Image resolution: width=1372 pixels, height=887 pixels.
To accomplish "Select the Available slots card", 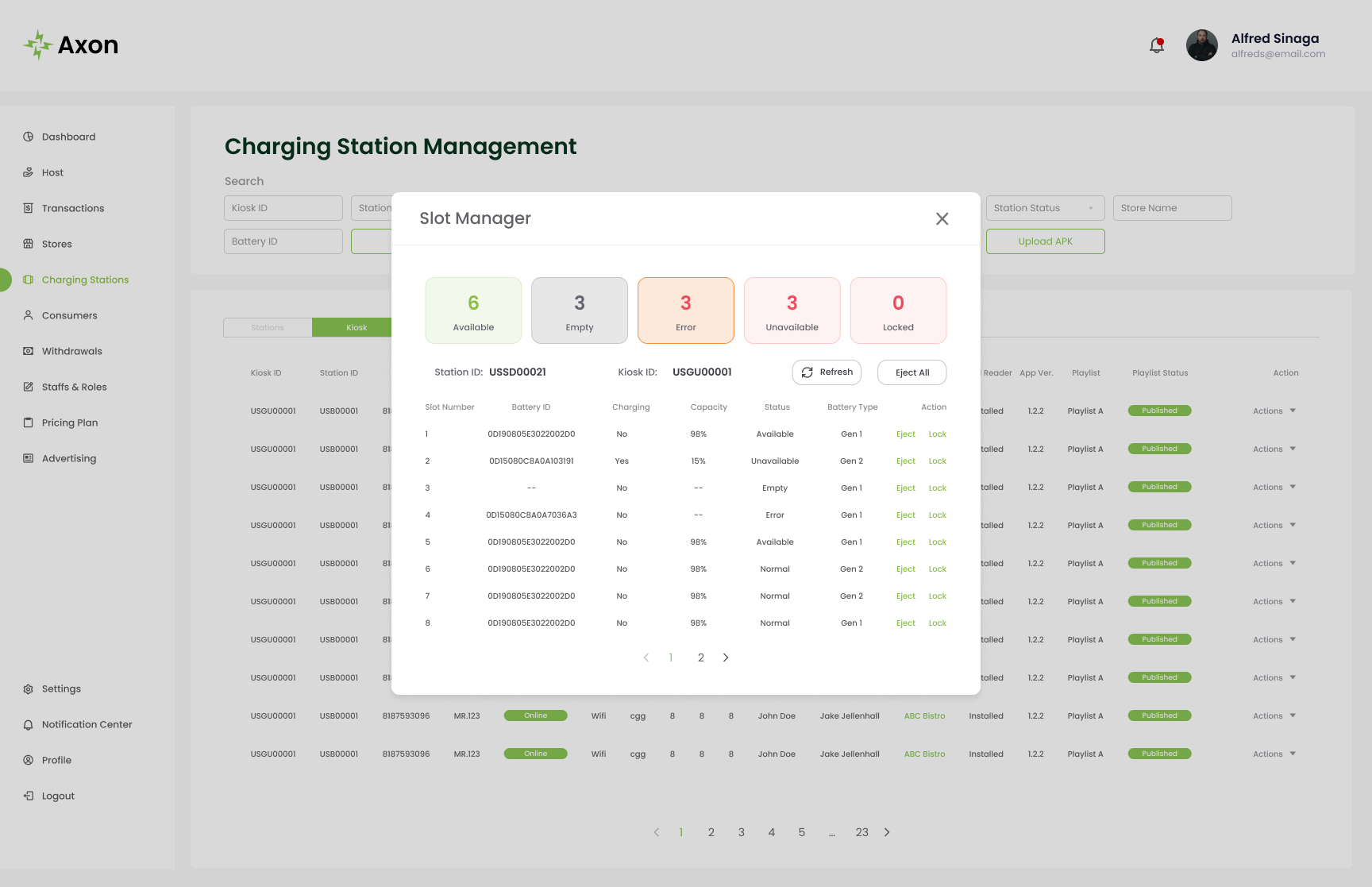I will (473, 310).
